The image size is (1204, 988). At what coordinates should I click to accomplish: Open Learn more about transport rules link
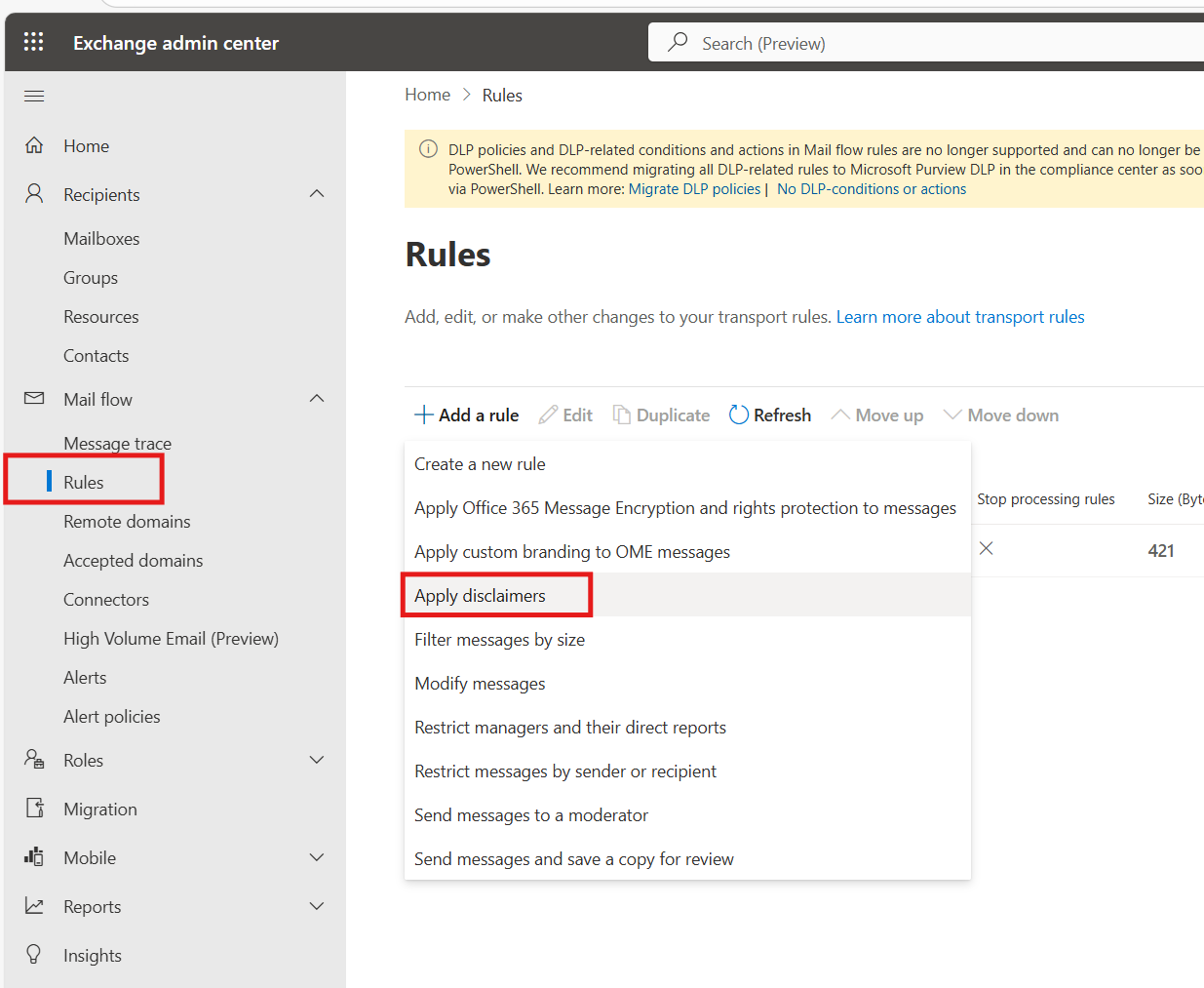[959, 317]
